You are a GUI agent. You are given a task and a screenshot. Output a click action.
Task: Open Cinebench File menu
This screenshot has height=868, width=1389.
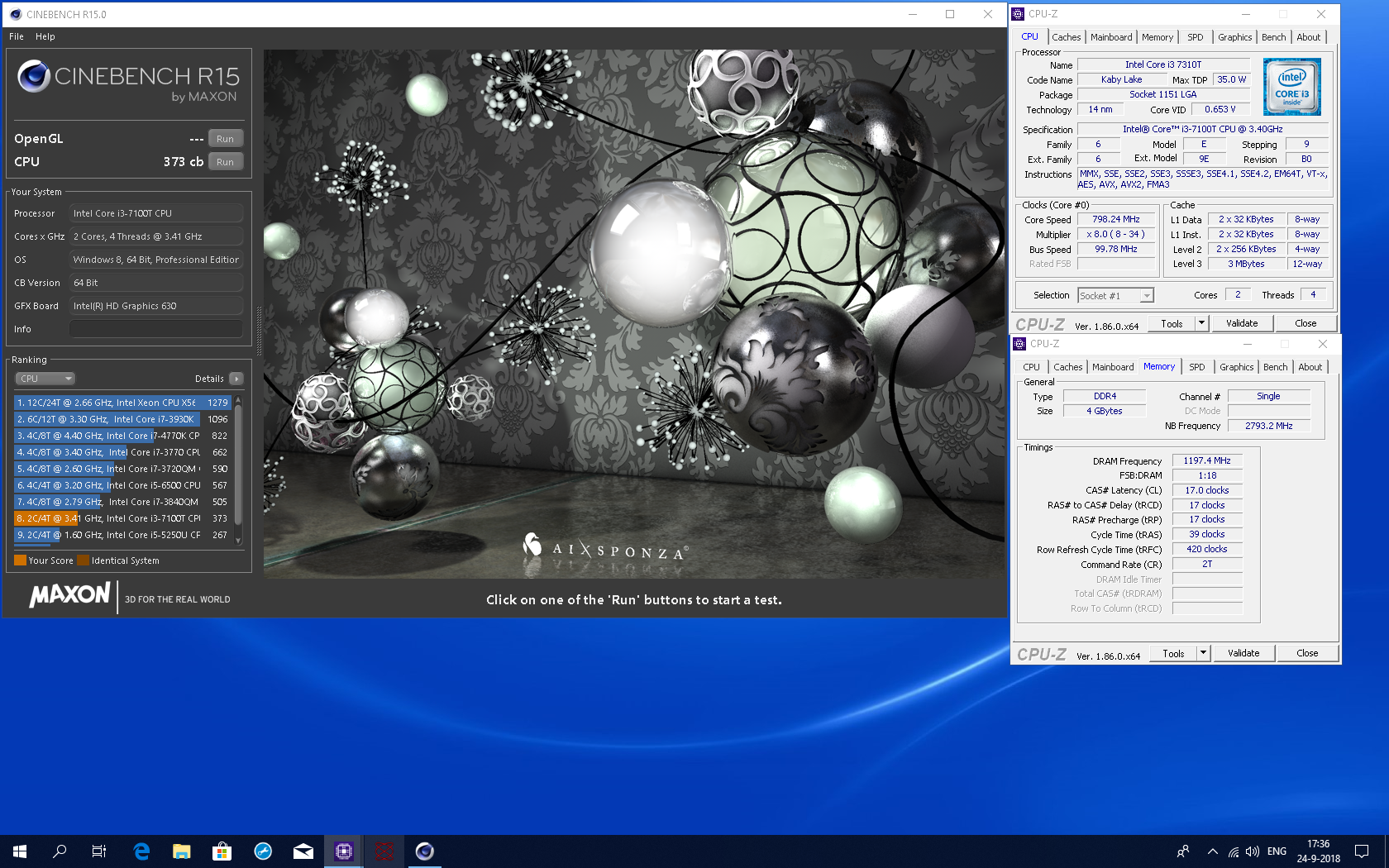tap(17, 36)
